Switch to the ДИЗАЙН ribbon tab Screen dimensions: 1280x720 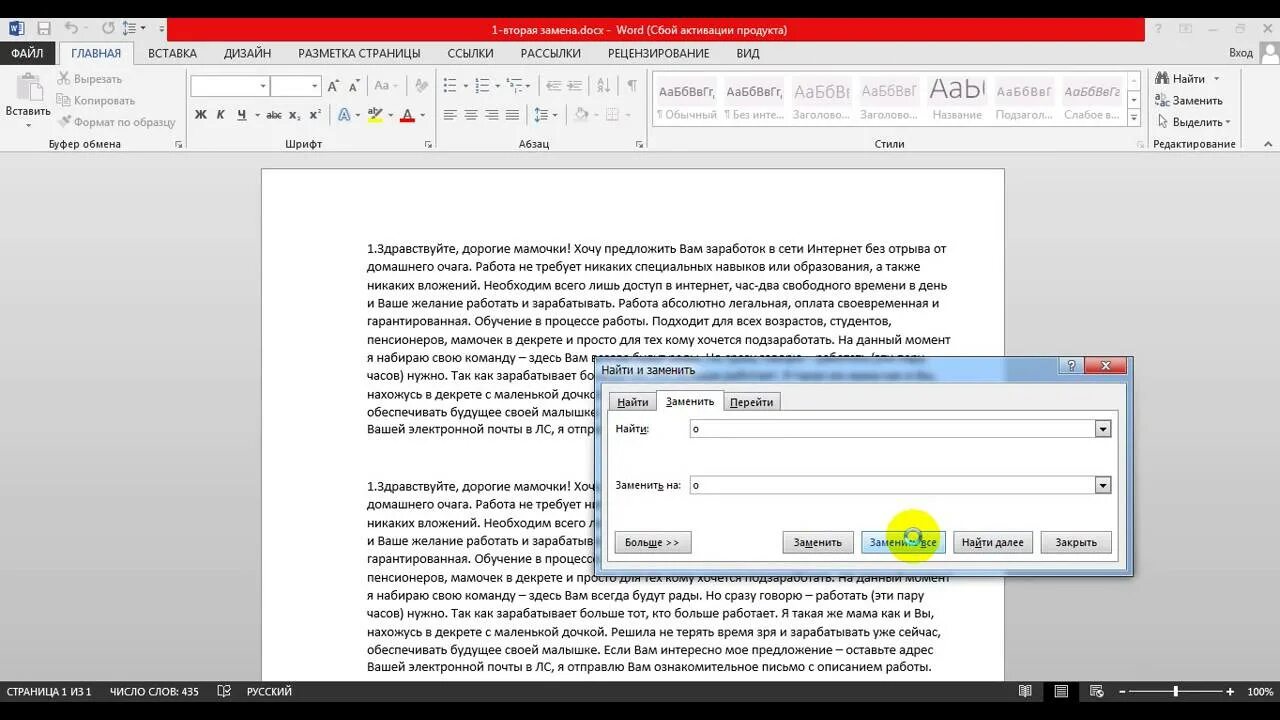(x=247, y=53)
